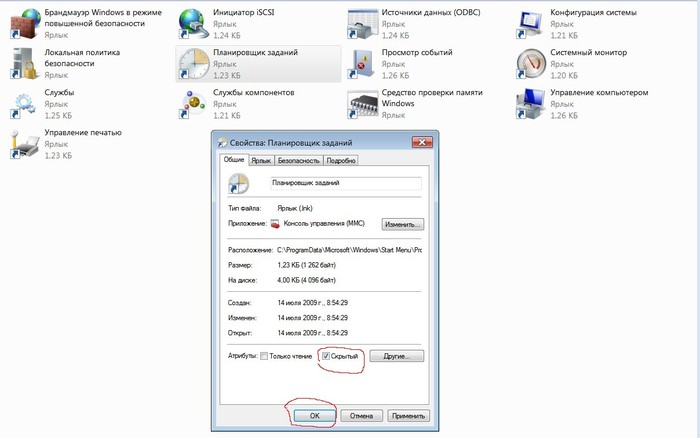Viewport: 700px width, 438px height.
Task: Enable the Только чтение attribute checkbox
Action: pos(264,356)
